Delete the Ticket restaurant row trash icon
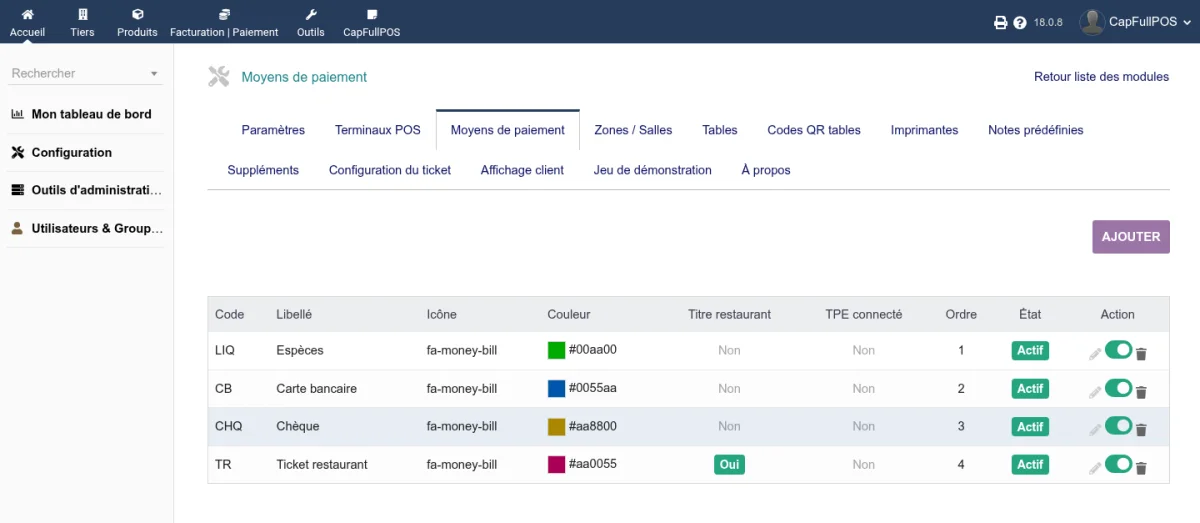 [1141, 467]
